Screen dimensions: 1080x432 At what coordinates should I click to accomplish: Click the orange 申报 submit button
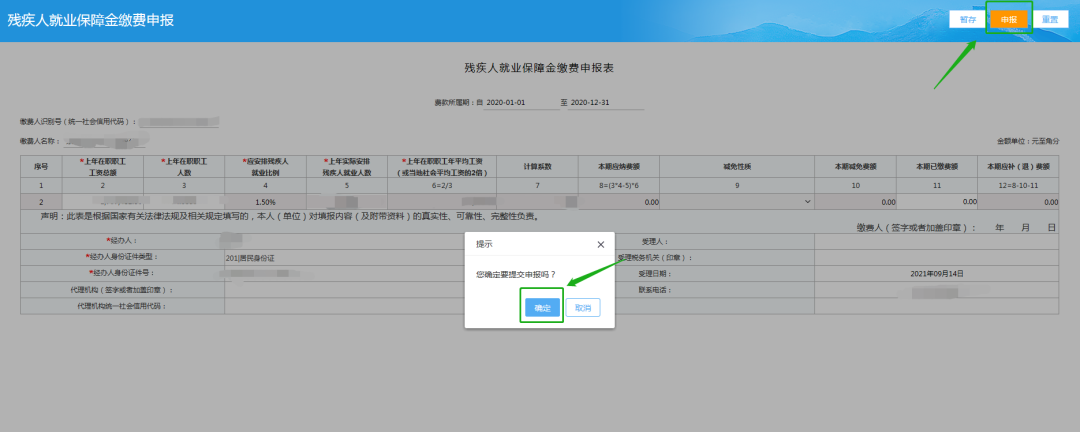click(1009, 19)
